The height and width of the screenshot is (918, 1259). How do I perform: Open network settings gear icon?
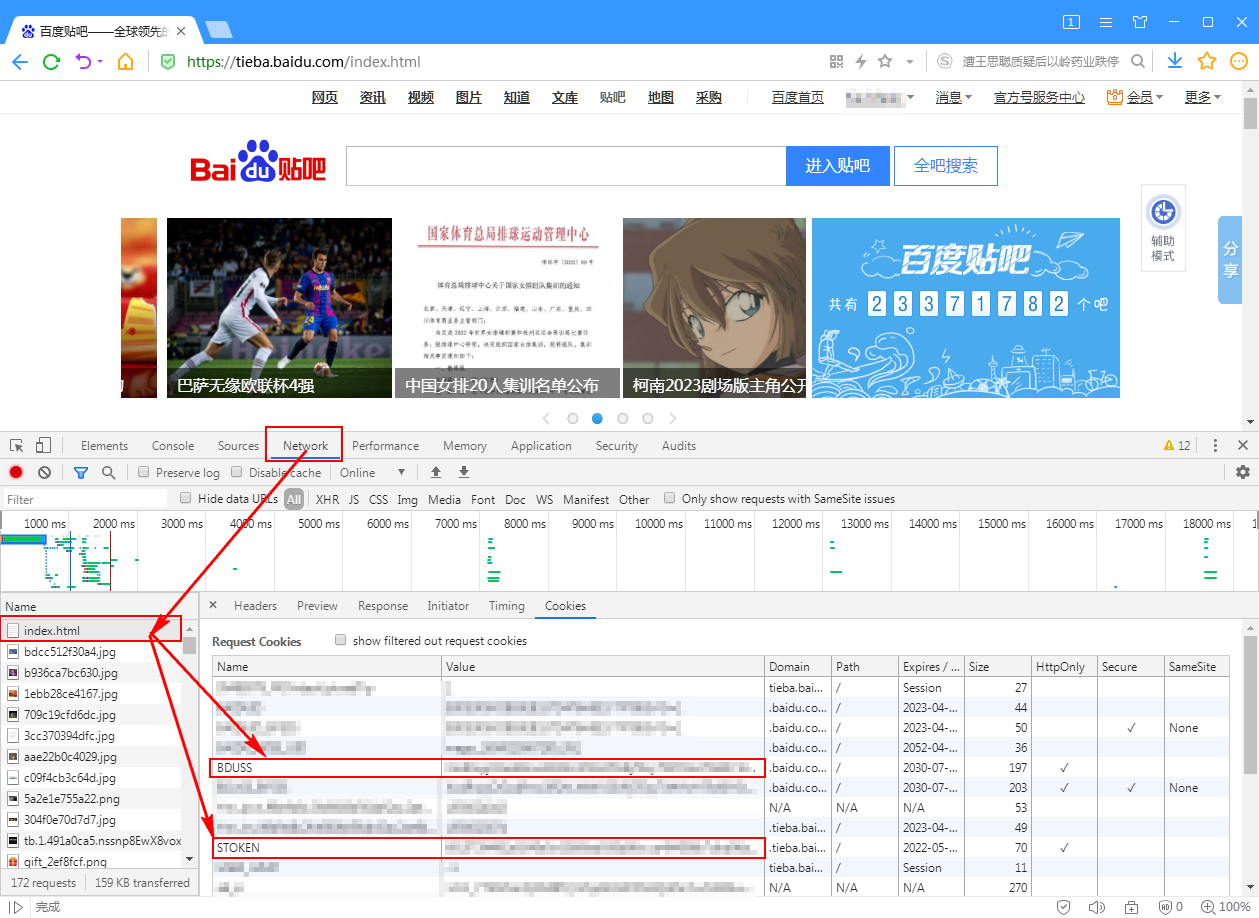[x=1243, y=472]
